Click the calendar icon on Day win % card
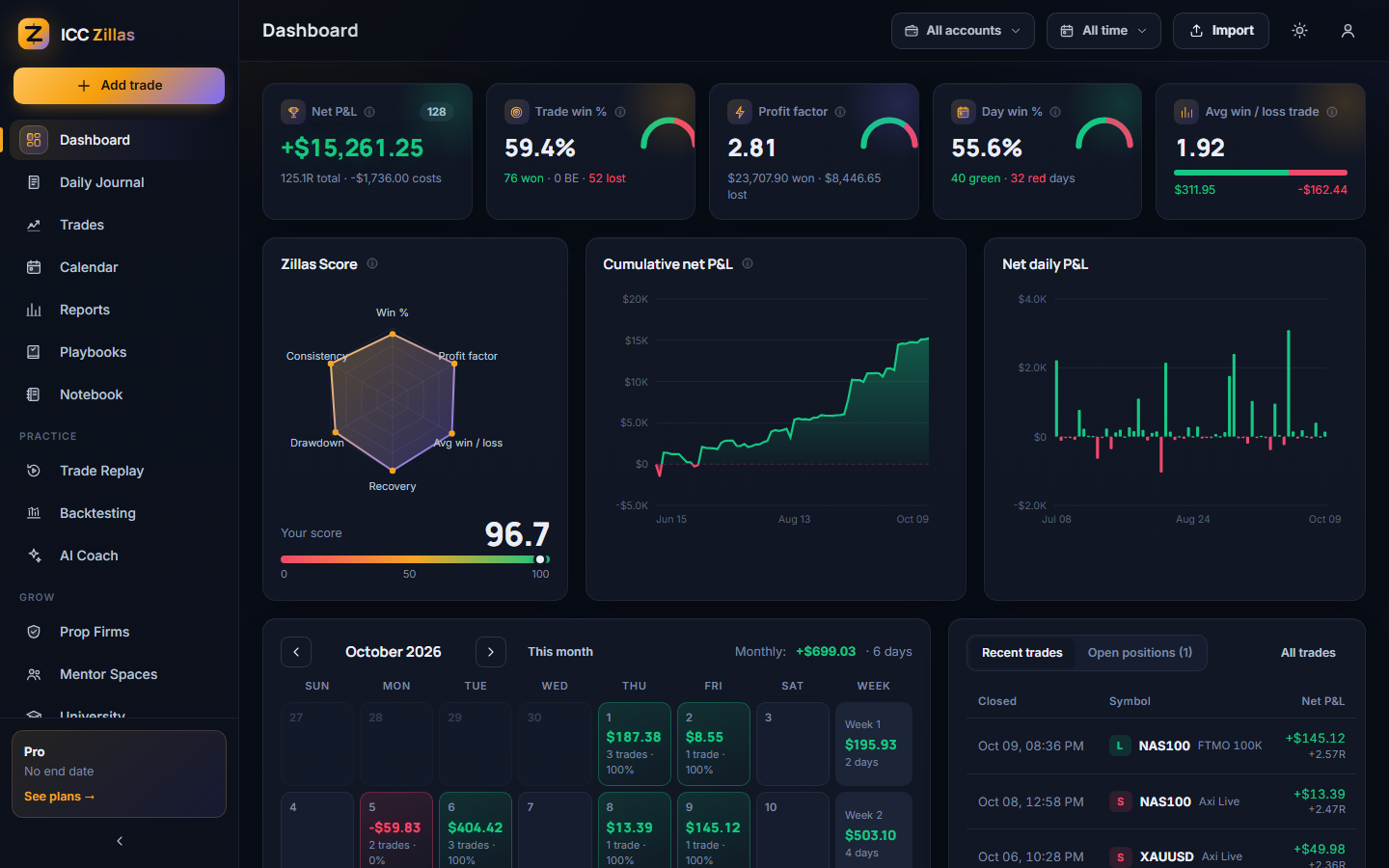Viewport: 1389px width, 868px height. pyautogui.click(x=964, y=112)
